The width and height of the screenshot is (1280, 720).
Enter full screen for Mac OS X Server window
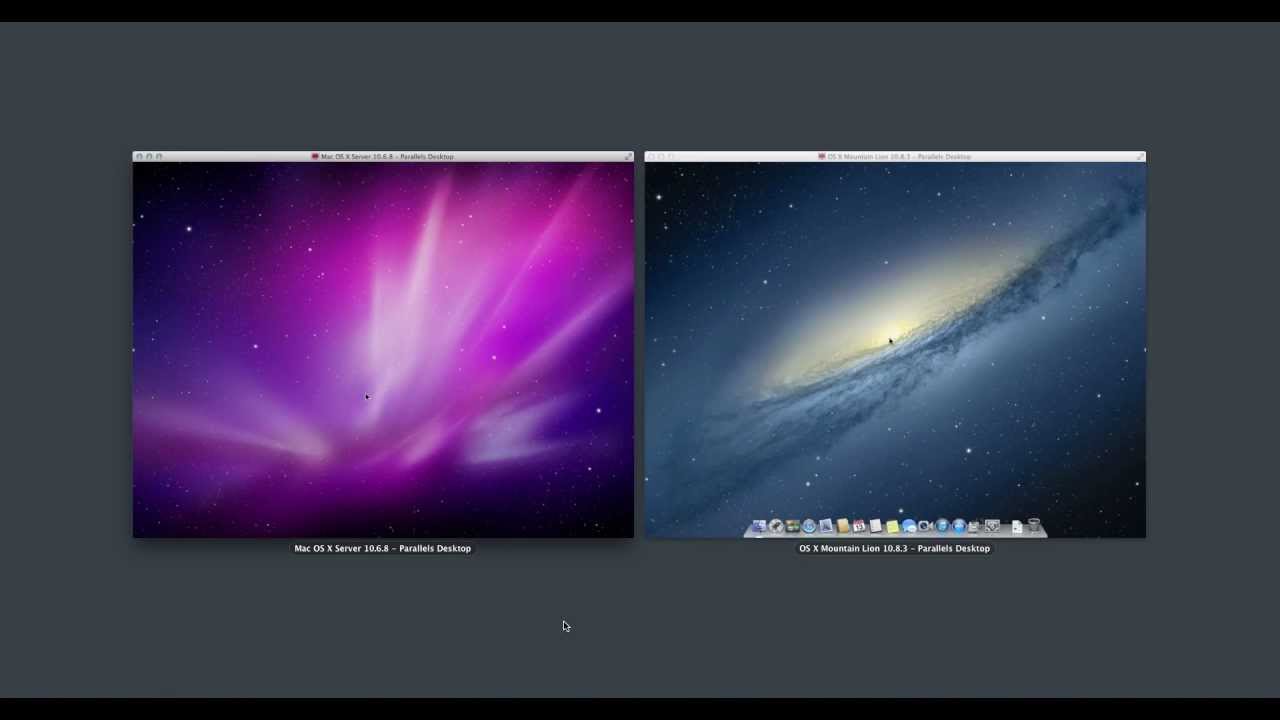(628, 156)
